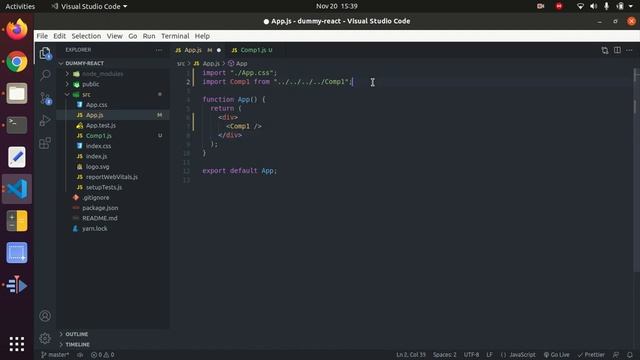Open editor More Actions ellipsis
This screenshot has width=640, height=360.
(629, 50)
